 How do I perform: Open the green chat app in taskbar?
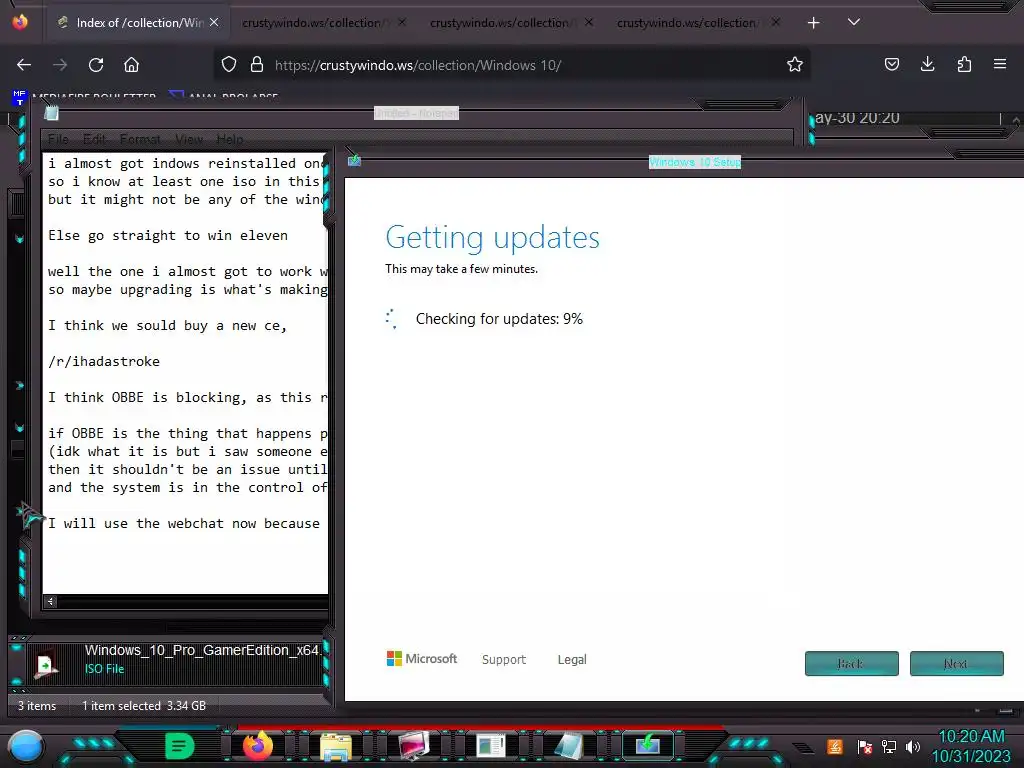(180, 745)
